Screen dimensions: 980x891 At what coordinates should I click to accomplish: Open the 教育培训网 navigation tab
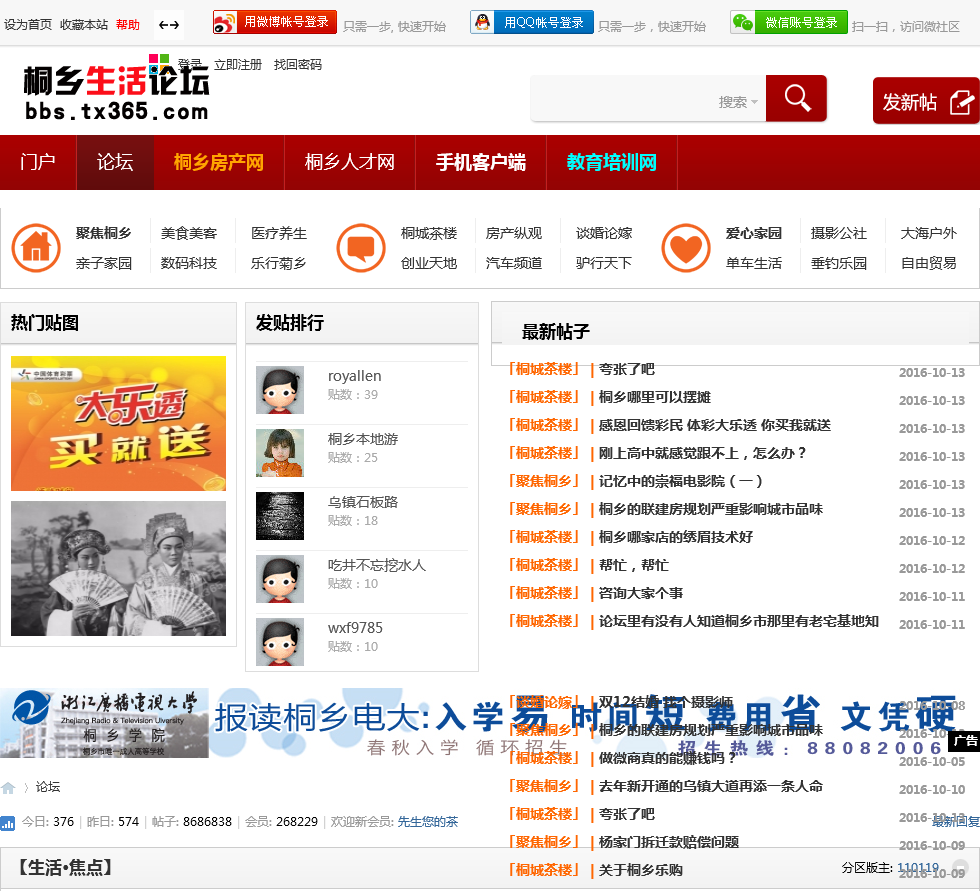click(612, 162)
